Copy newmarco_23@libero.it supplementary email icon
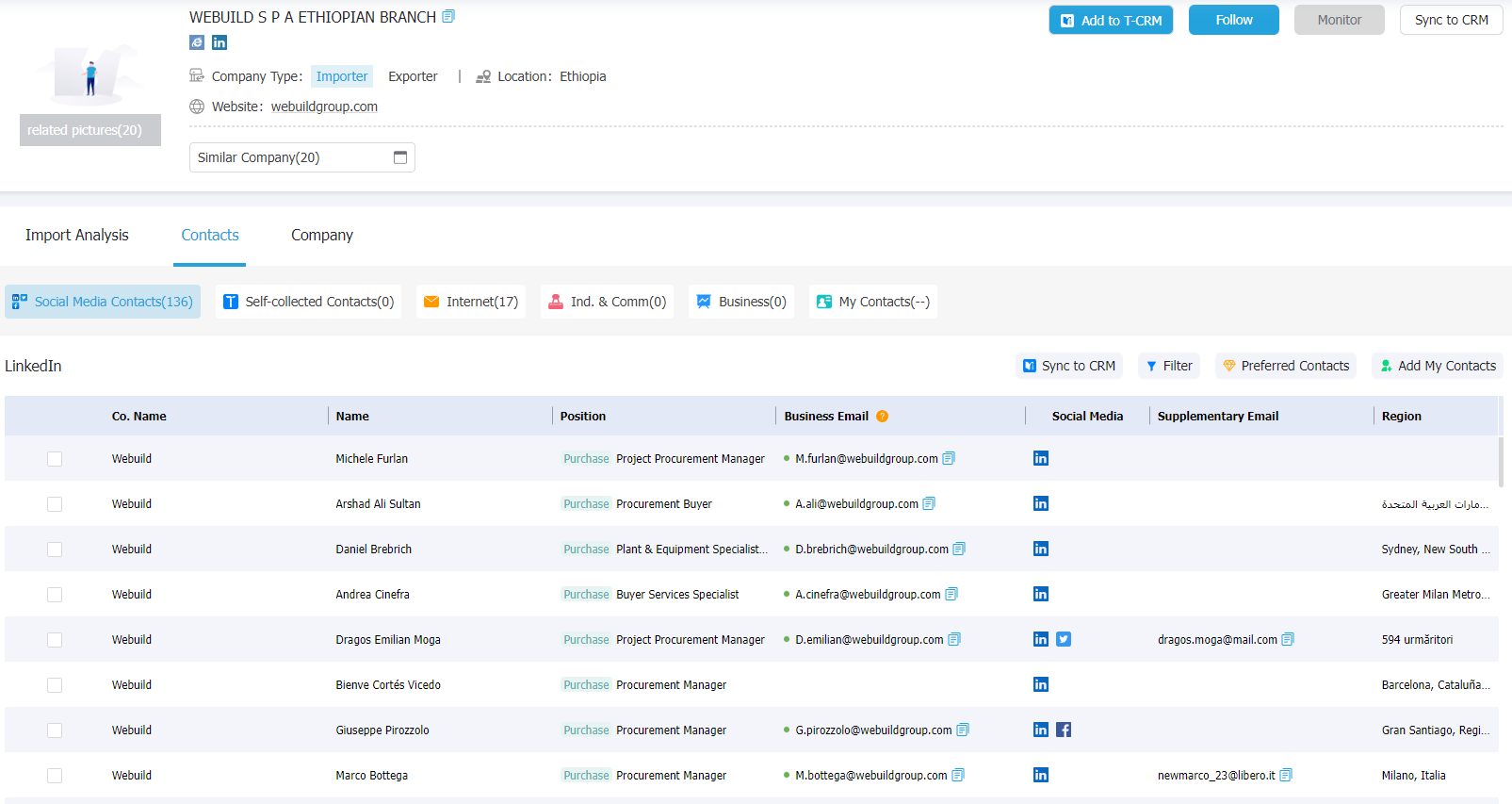This screenshot has width=1512, height=804. pyautogui.click(x=1286, y=775)
